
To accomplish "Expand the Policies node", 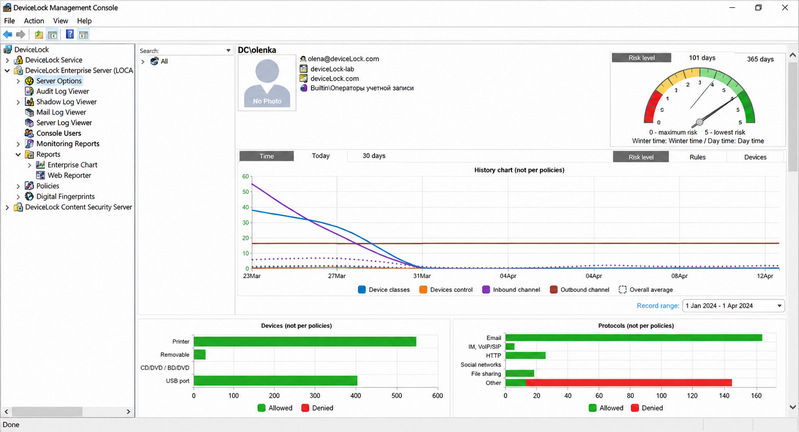I will tap(18, 186).
